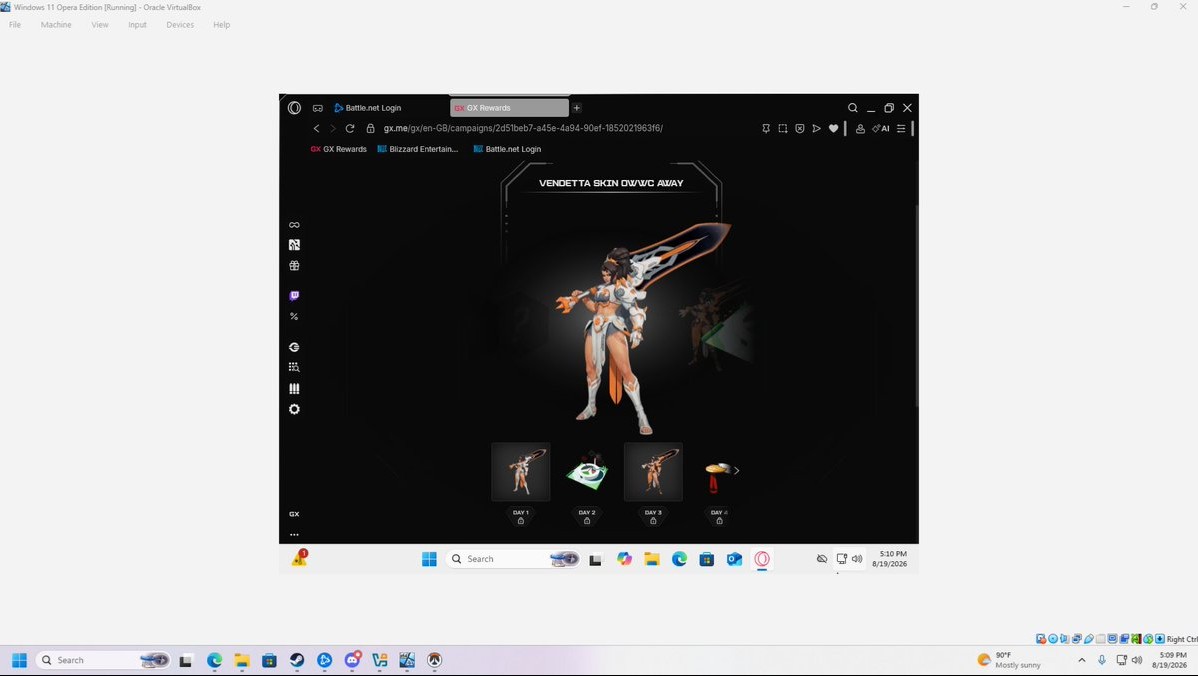The image size is (1198, 676).
Task: Select the Day 3 Vendetta skin thumbnail
Action: pos(653,471)
